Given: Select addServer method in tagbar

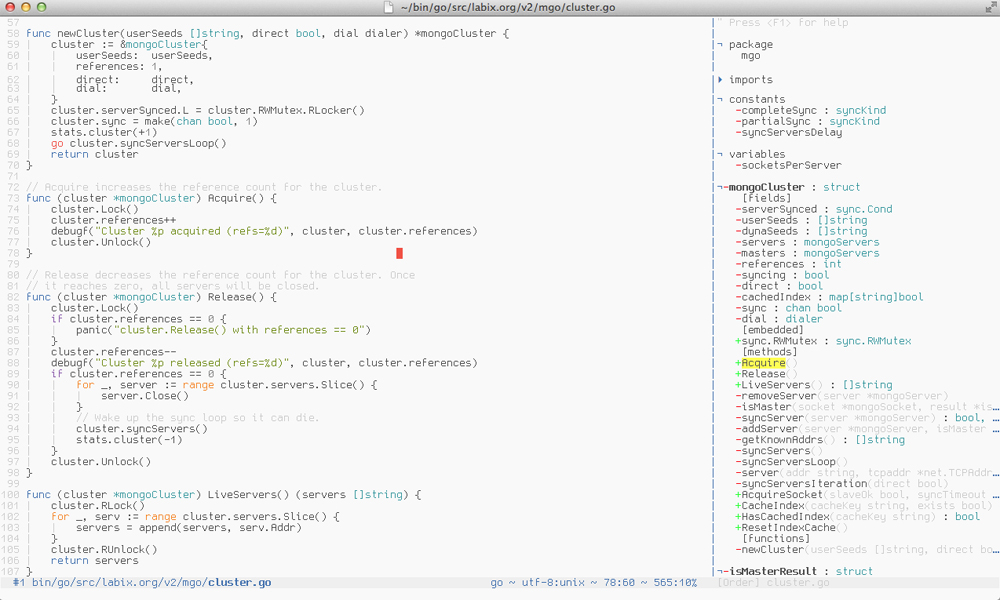Looking at the screenshot, I should click(769, 428).
